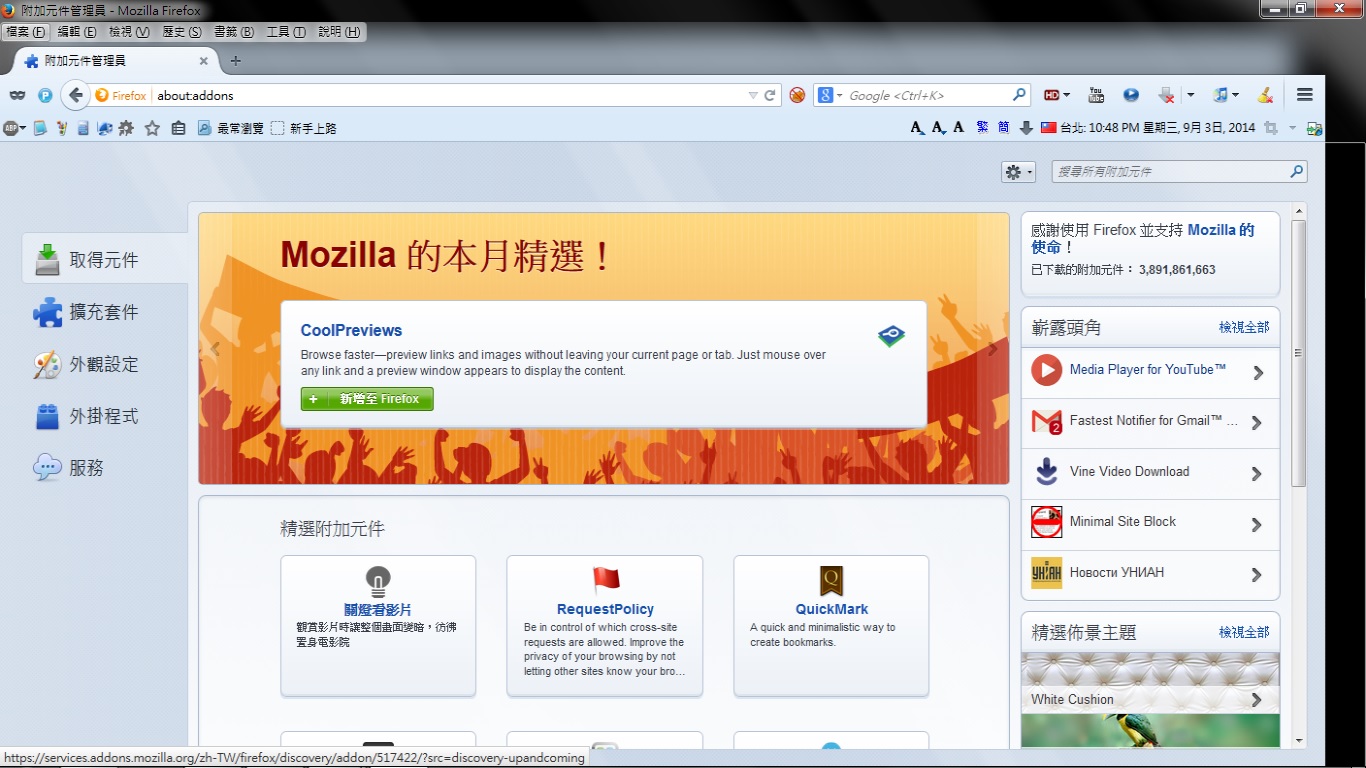Screen dimensions: 1366x768
Task: Click the download icon with red X
Action: 1166,95
